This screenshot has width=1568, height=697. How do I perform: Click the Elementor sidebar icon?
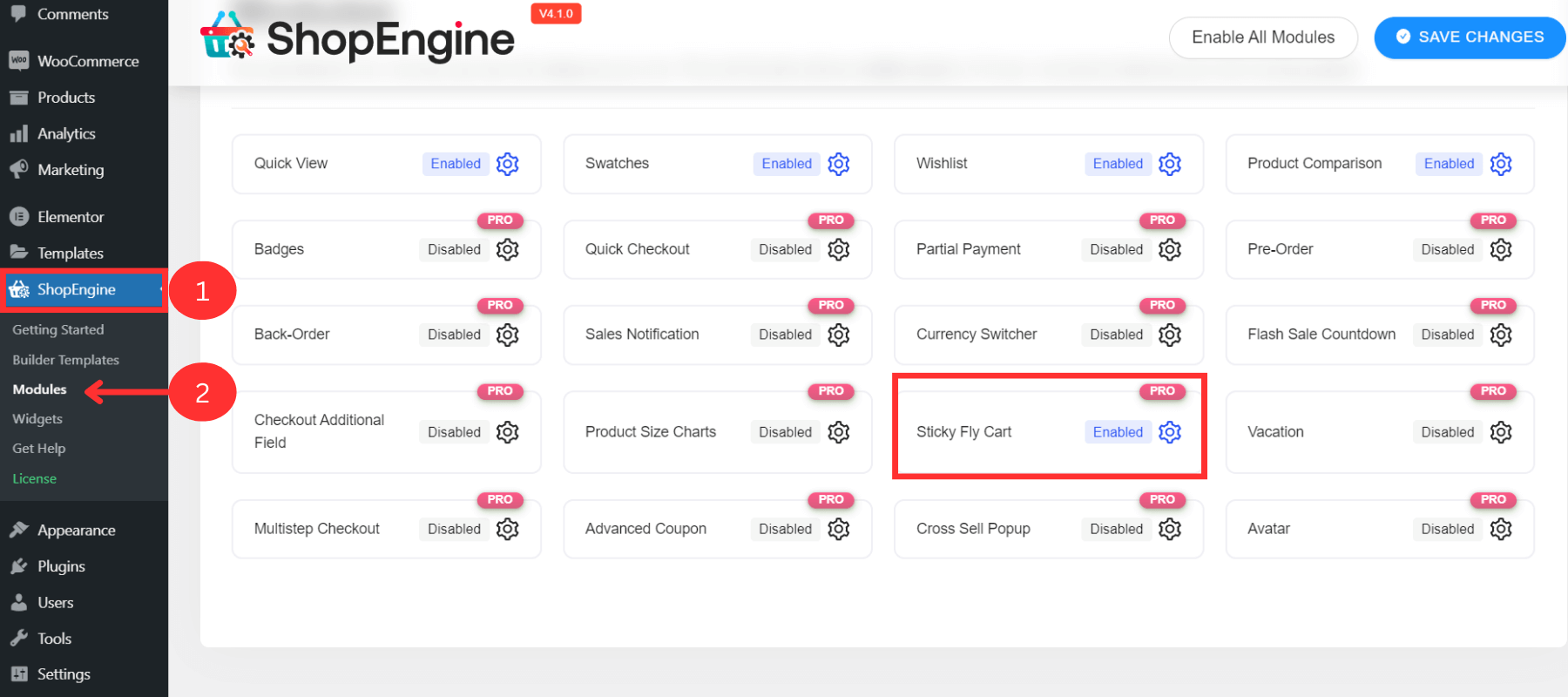(x=19, y=217)
